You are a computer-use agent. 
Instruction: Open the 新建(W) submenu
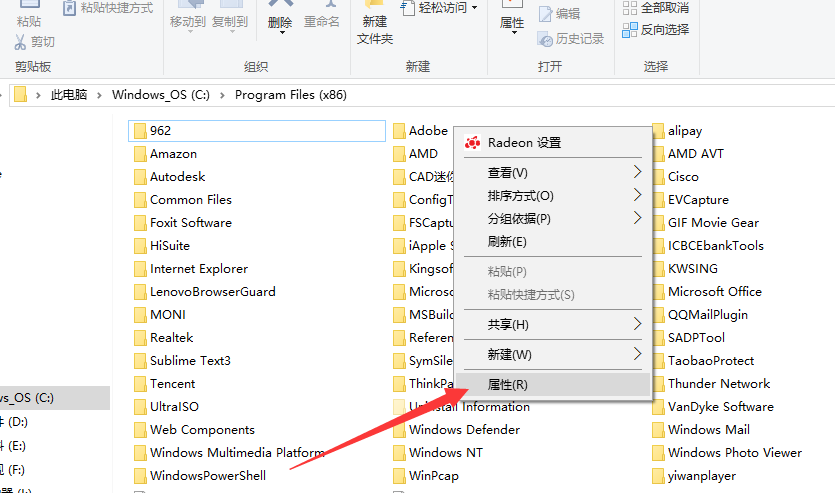click(x=553, y=354)
